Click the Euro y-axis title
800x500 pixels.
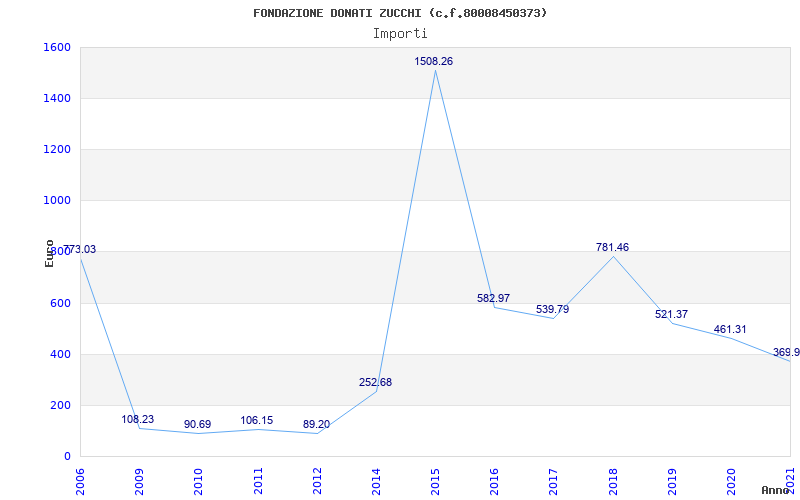tap(49, 253)
